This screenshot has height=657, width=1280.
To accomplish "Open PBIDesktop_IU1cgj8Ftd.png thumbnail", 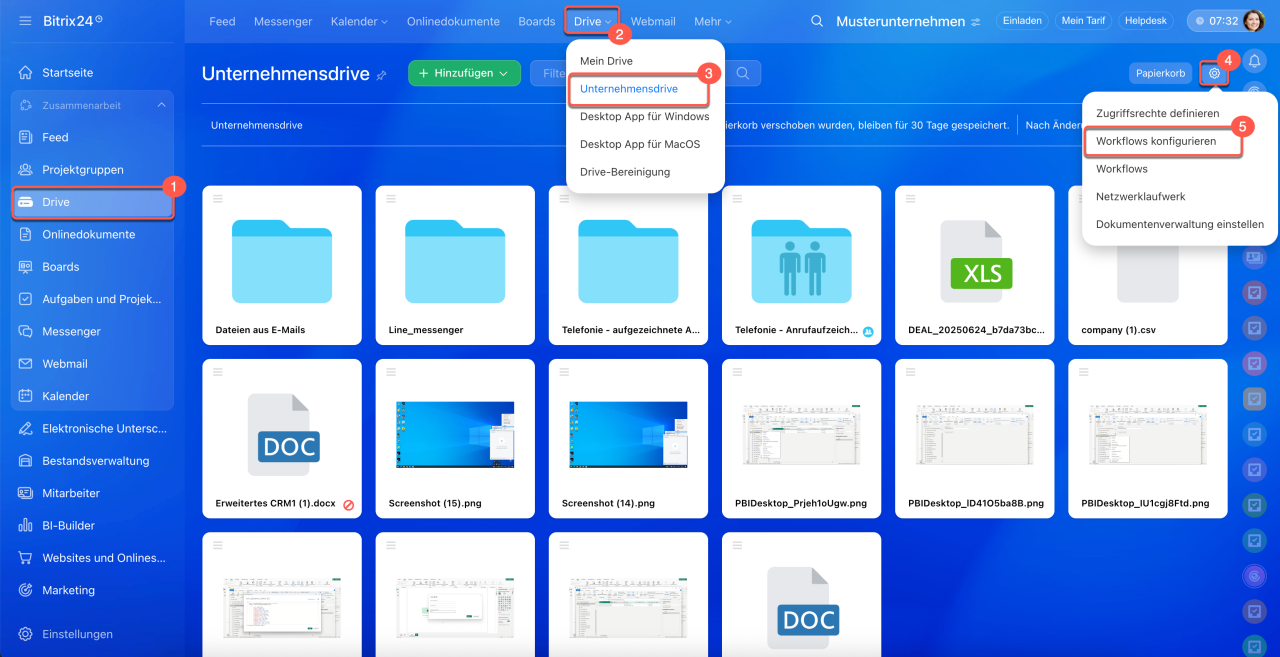I will (1148, 436).
